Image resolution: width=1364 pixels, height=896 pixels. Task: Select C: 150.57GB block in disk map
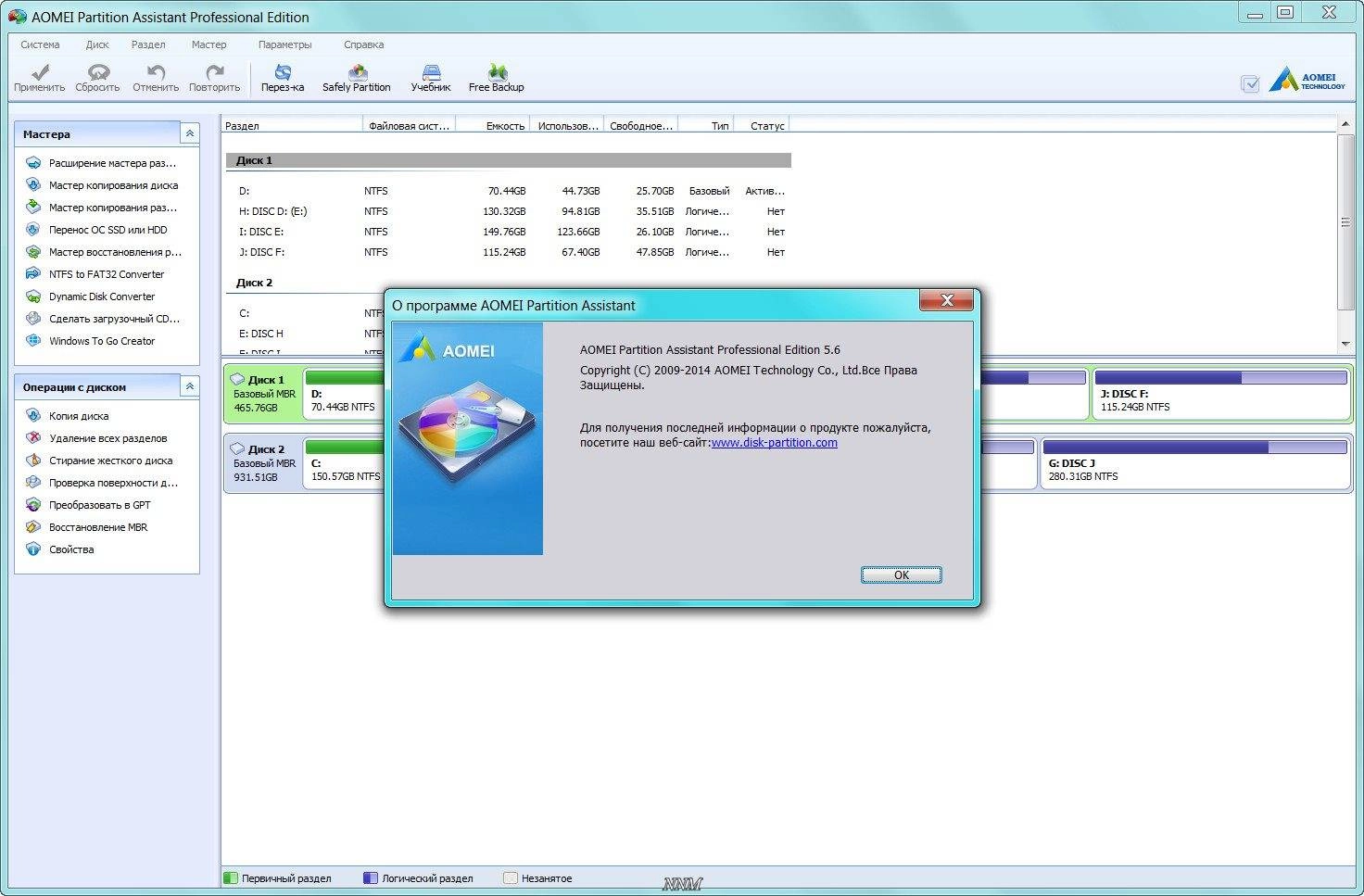[344, 462]
